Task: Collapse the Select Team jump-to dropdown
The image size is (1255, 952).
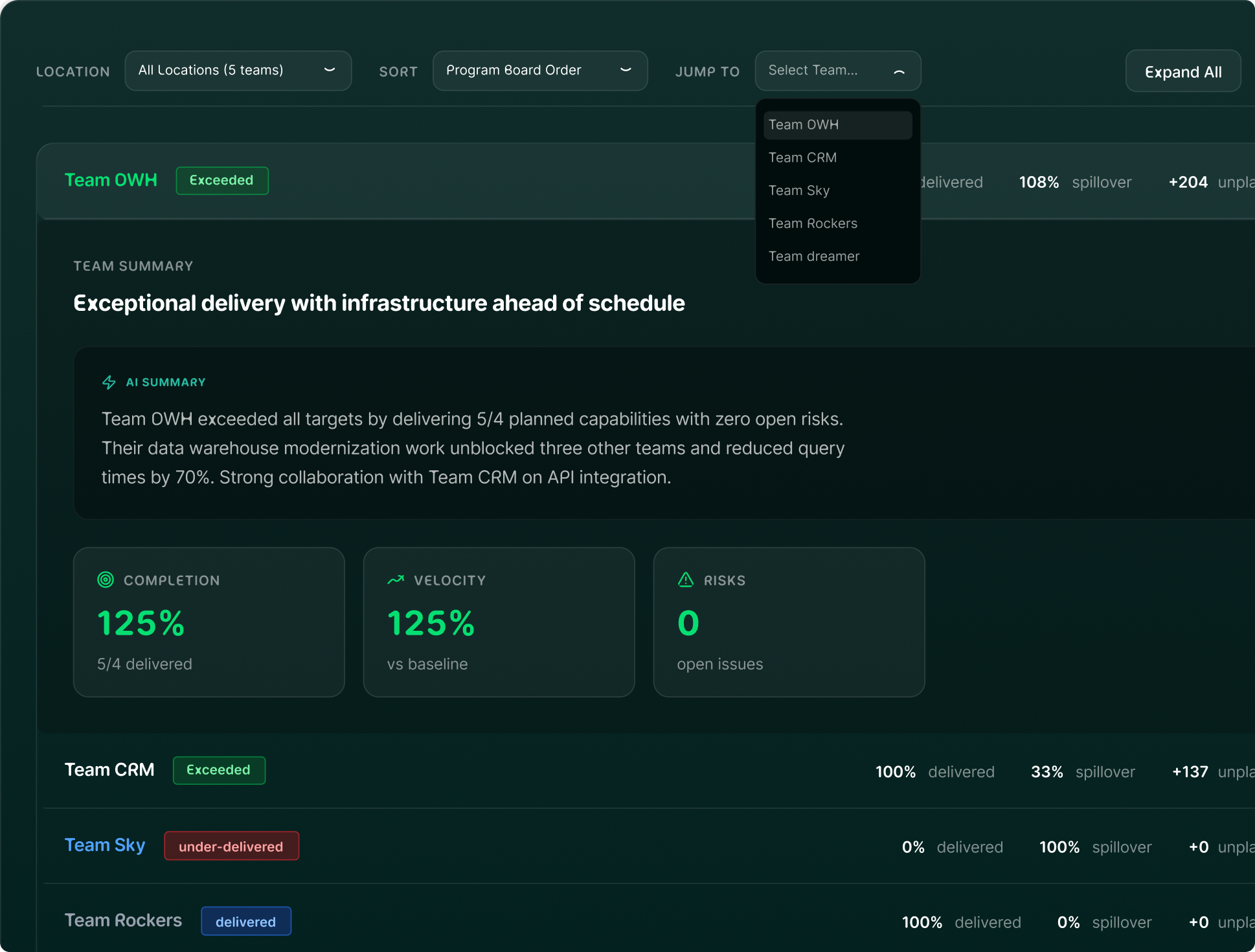Action: [x=837, y=71]
